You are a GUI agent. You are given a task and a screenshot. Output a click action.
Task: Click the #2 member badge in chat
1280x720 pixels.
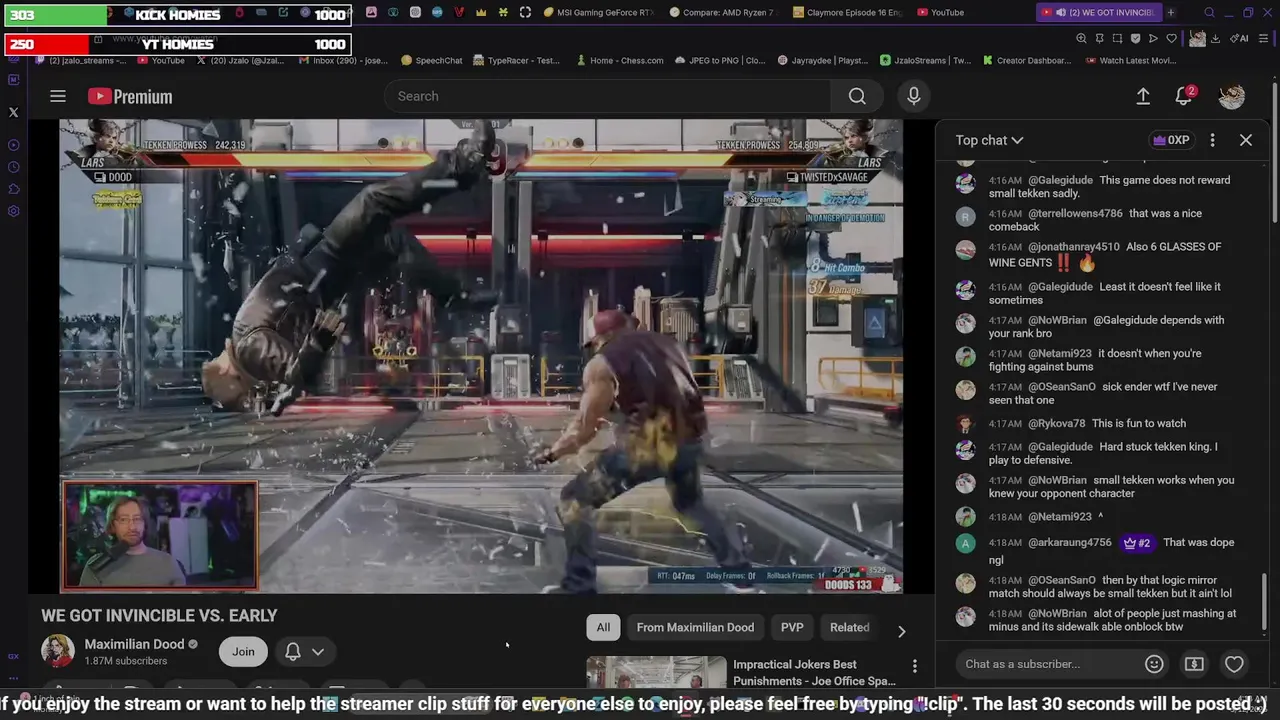coord(1137,543)
